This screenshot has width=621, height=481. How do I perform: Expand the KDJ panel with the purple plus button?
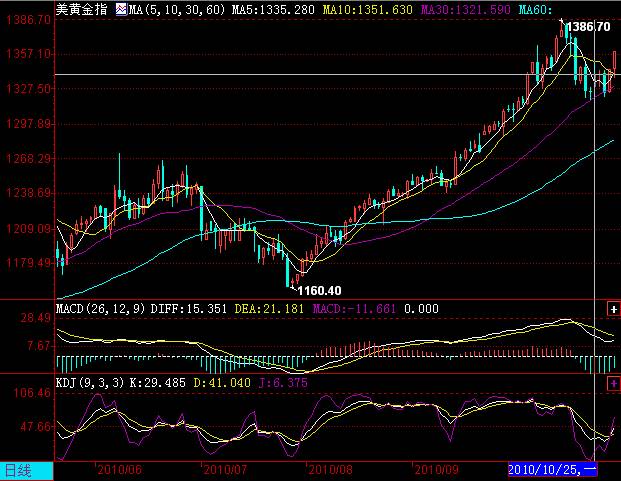click(x=613, y=383)
